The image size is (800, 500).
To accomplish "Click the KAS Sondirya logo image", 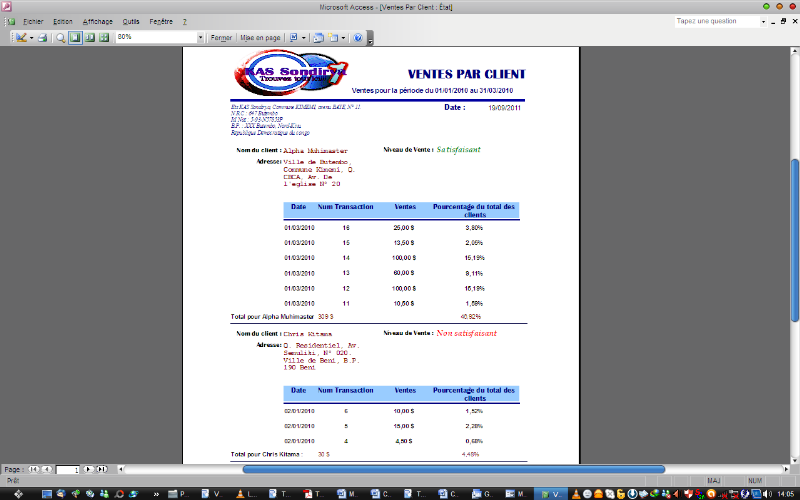I will (x=290, y=73).
